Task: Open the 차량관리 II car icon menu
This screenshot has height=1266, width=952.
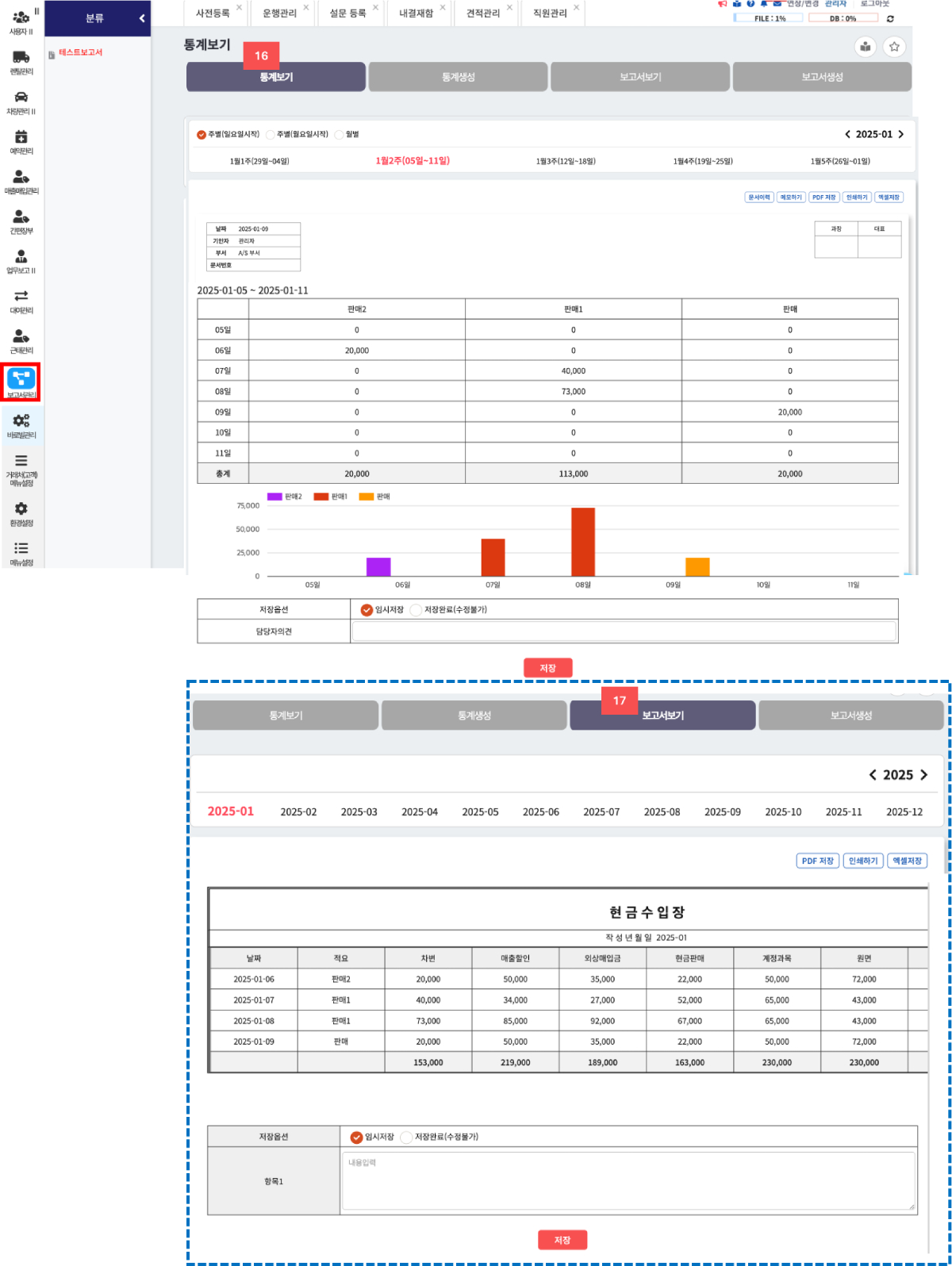Action: pos(21,102)
